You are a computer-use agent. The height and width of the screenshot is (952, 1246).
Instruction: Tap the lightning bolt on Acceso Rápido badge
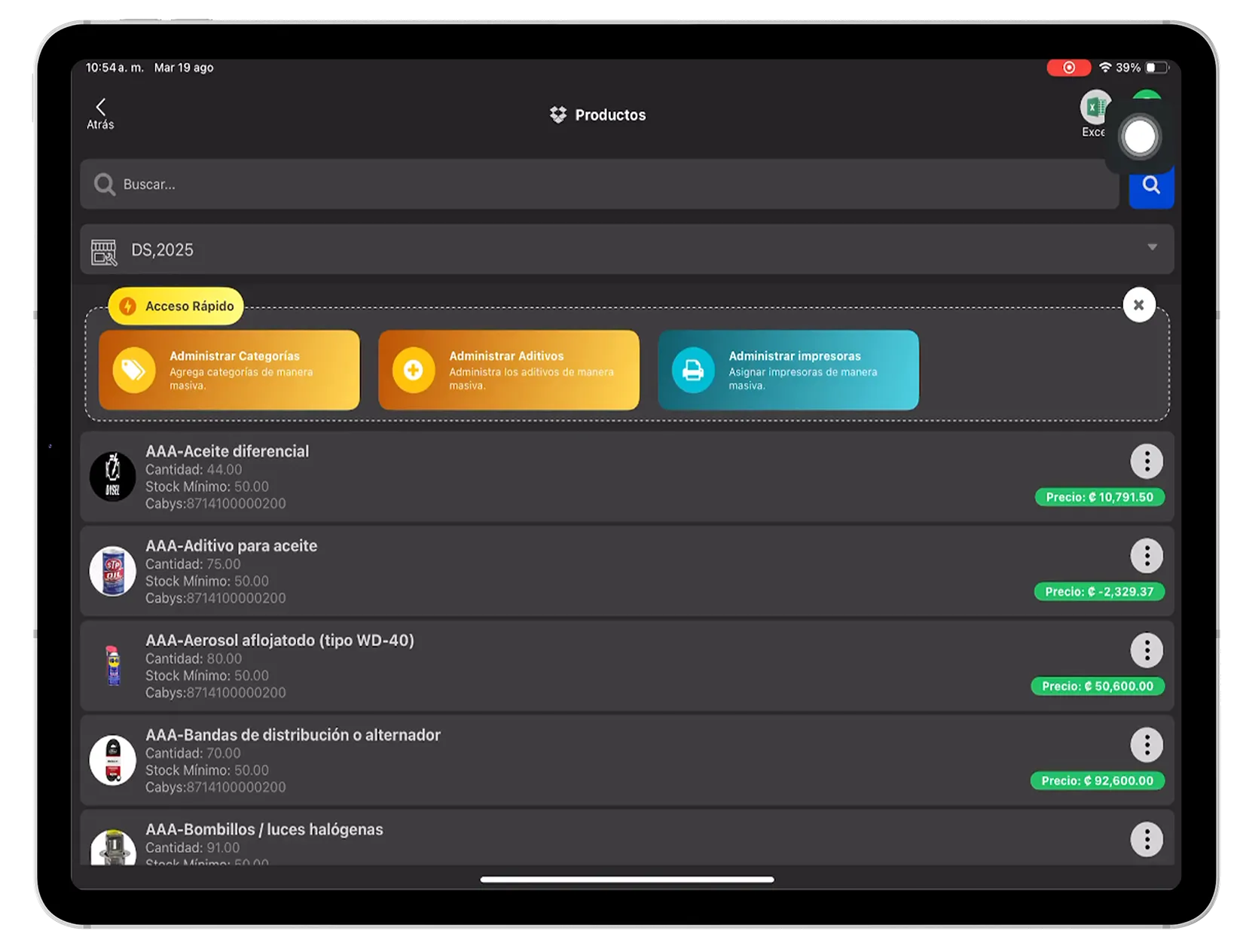pos(128,306)
